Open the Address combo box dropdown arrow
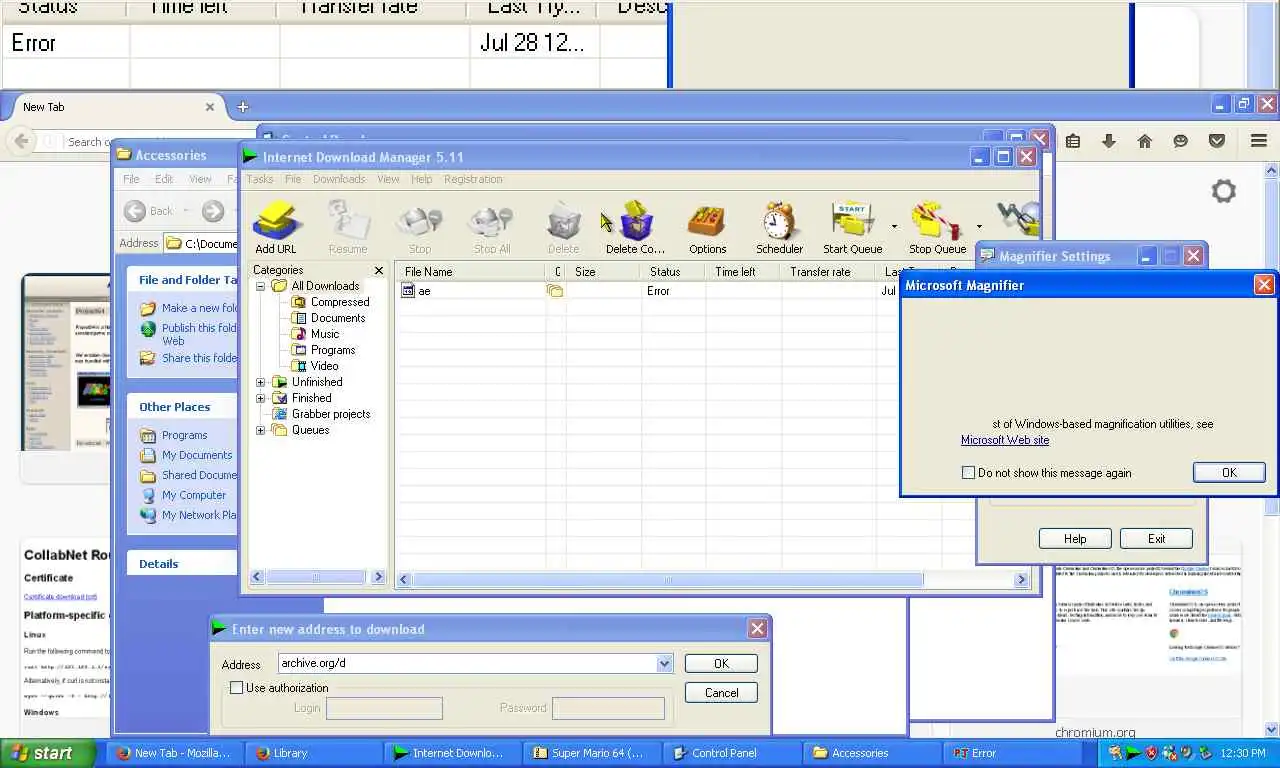The image size is (1280, 768). 665,664
